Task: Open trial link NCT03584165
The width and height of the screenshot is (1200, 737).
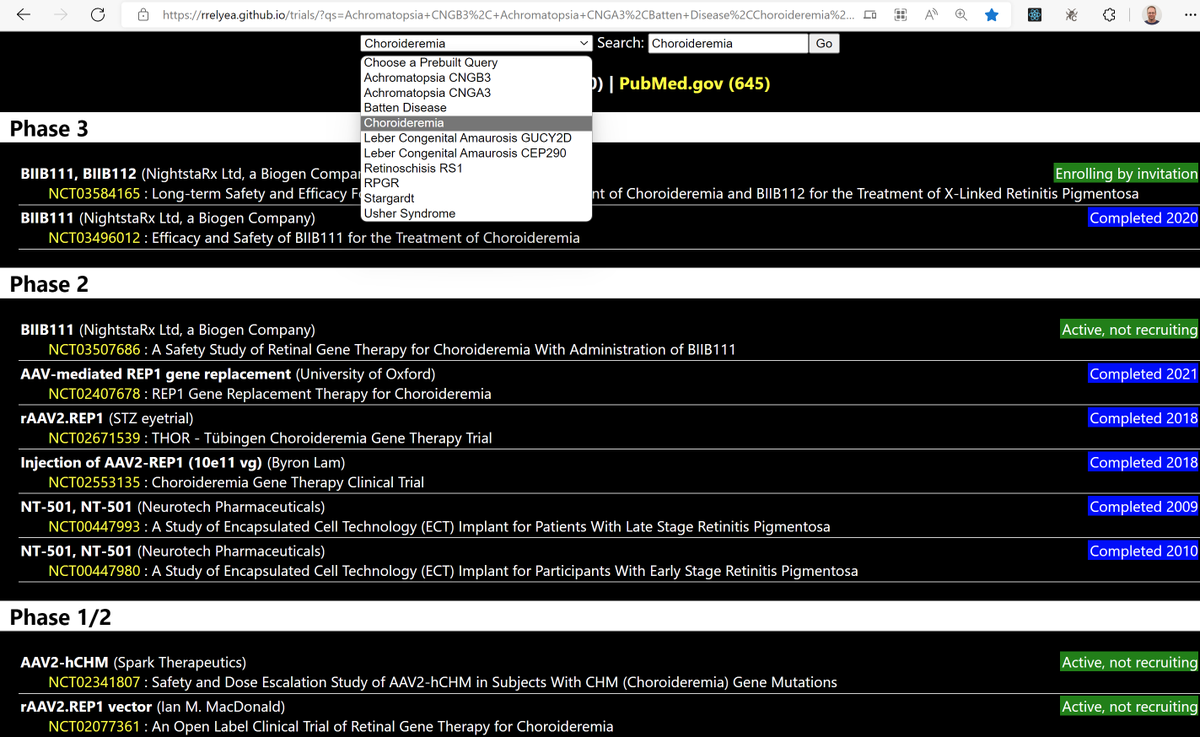Action: pyautogui.click(x=94, y=194)
